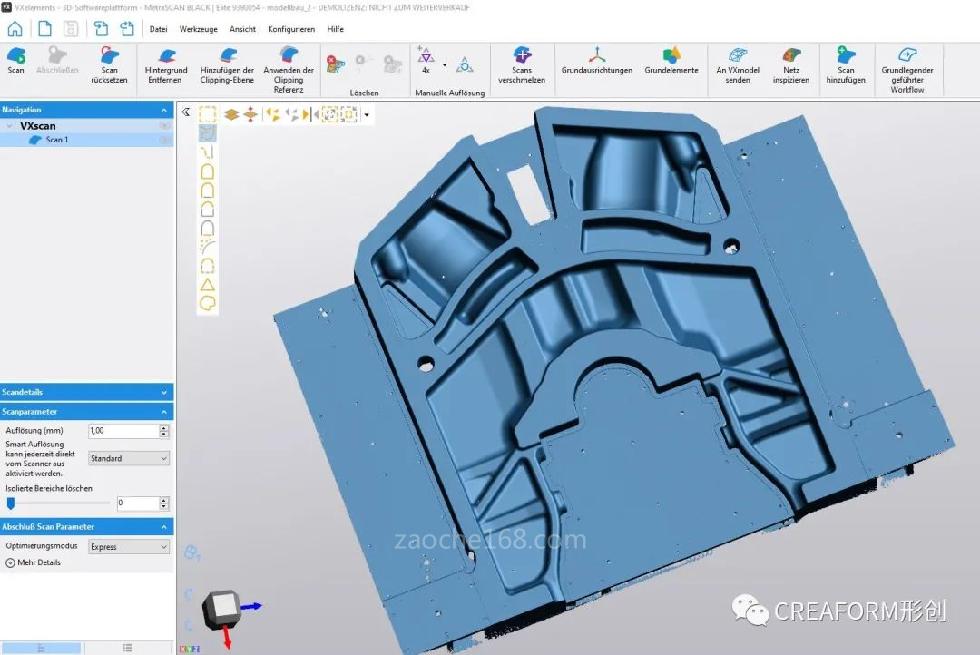The width and height of the screenshot is (980, 655).
Task: Click the Home icon in top toolbar
Action: [x=15, y=29]
